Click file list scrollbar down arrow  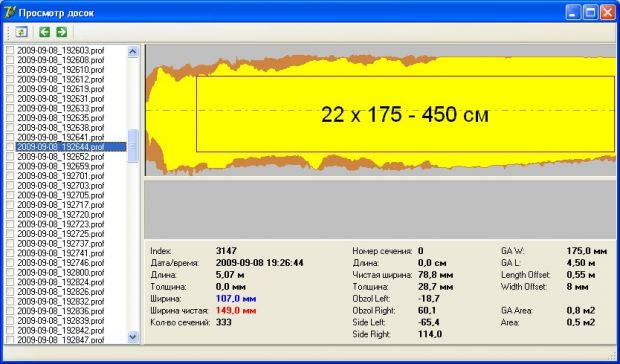(133, 337)
